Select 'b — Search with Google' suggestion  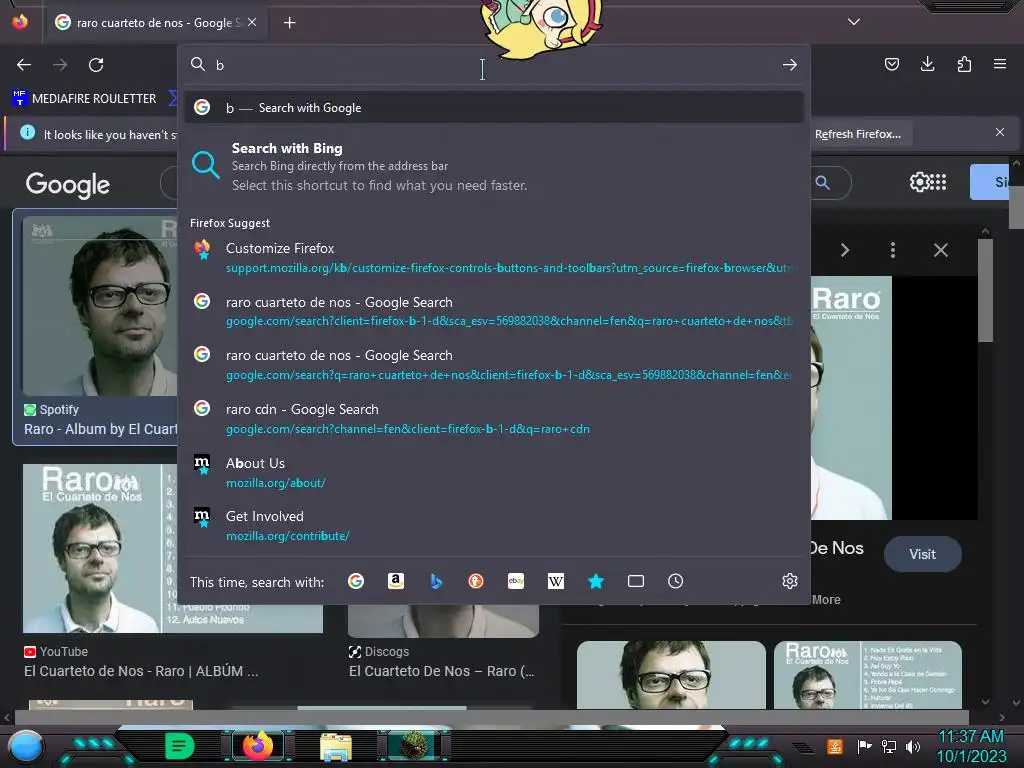(494, 108)
